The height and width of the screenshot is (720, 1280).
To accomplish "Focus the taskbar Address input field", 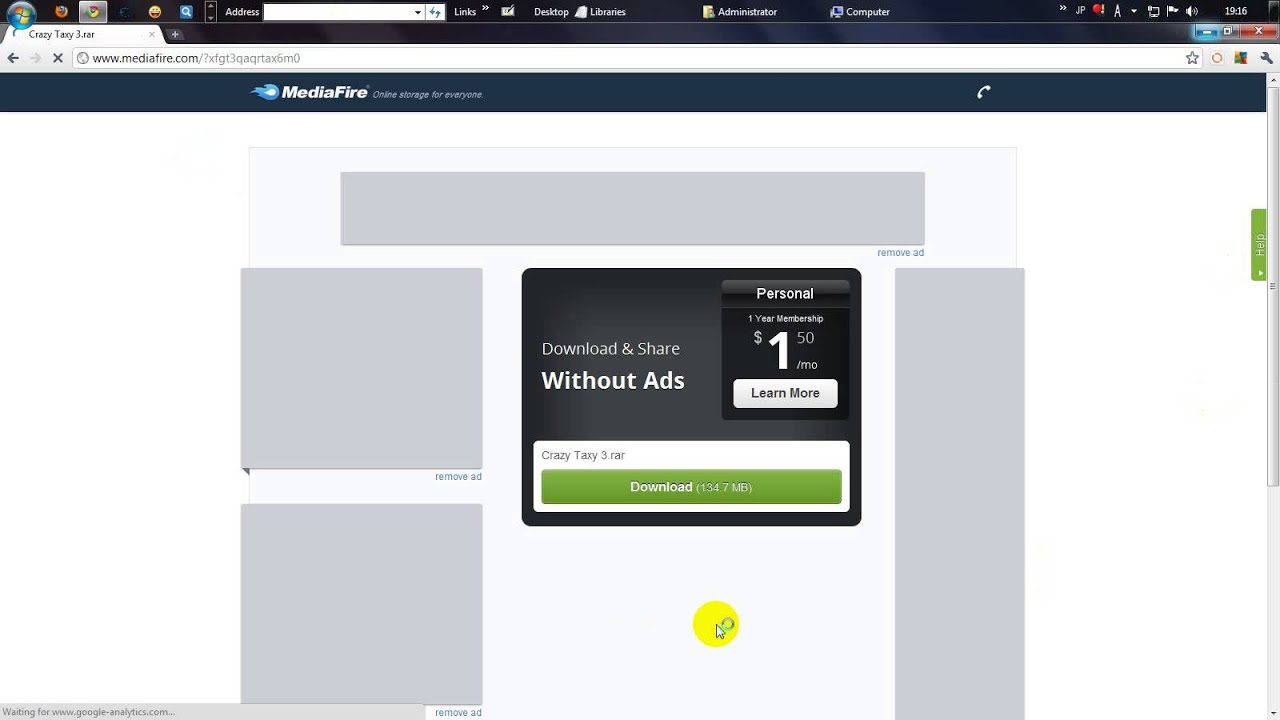I will [x=338, y=12].
